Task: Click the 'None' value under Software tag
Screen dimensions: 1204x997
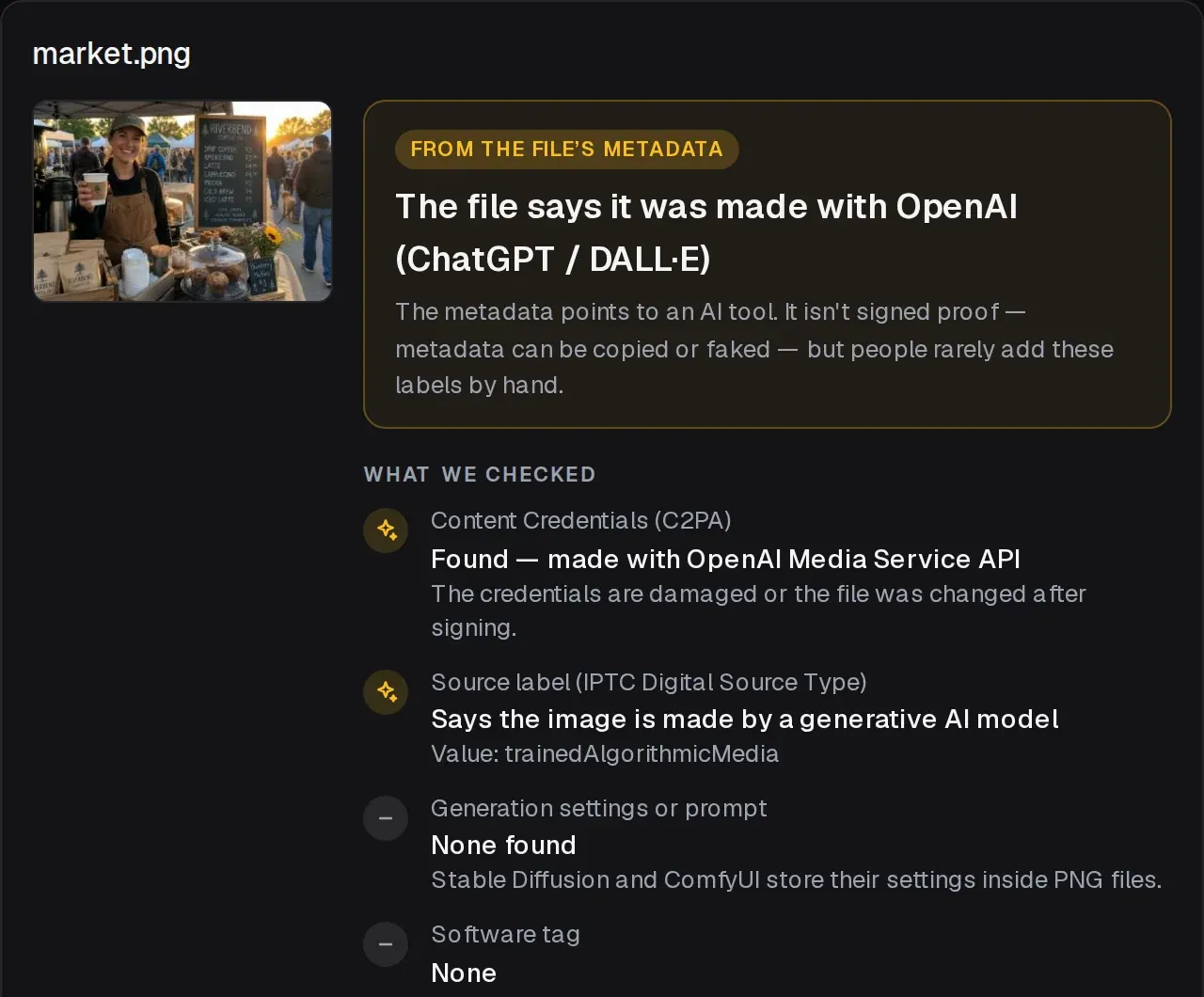Action: pyautogui.click(x=464, y=973)
